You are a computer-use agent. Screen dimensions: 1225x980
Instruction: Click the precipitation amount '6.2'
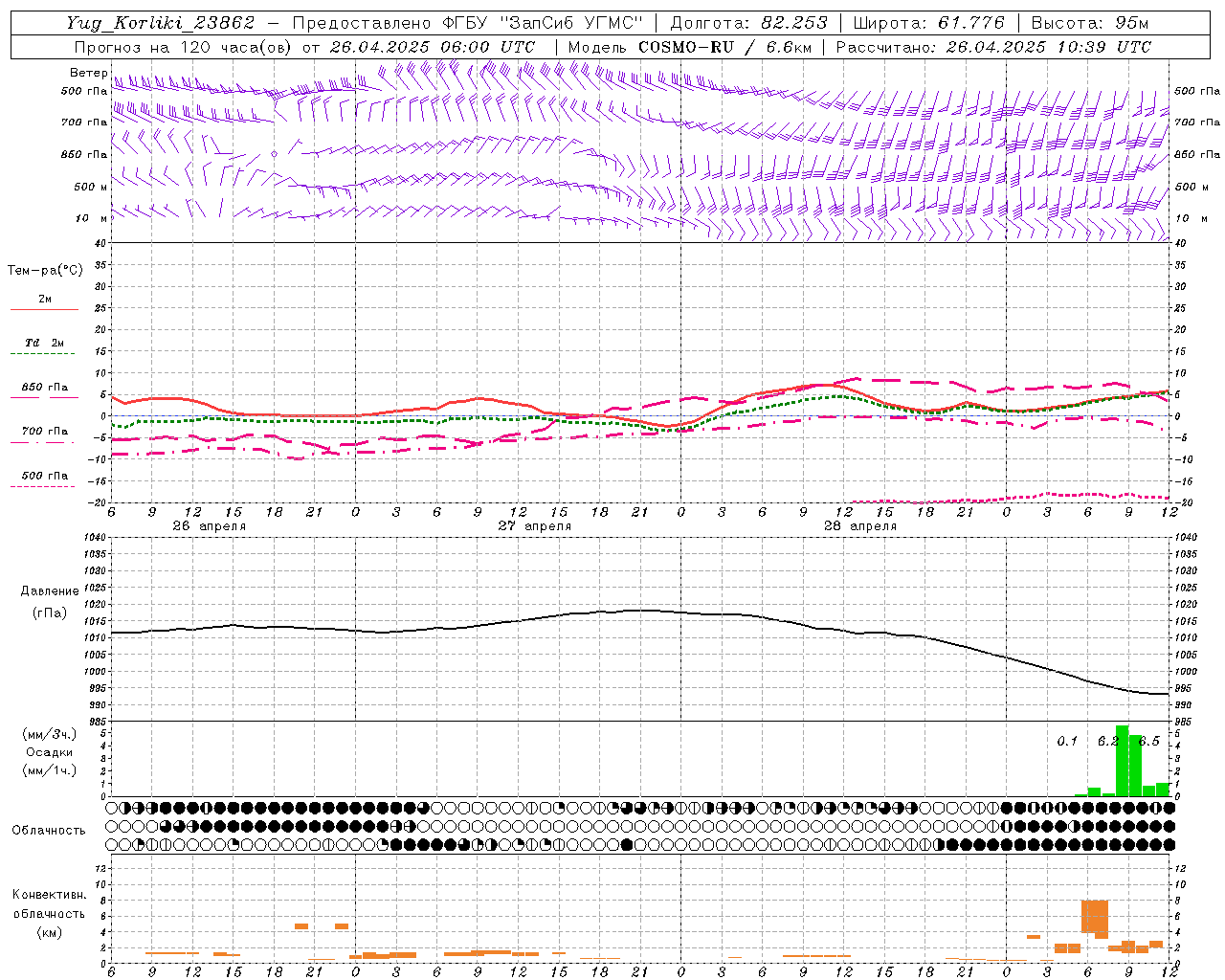(1107, 741)
